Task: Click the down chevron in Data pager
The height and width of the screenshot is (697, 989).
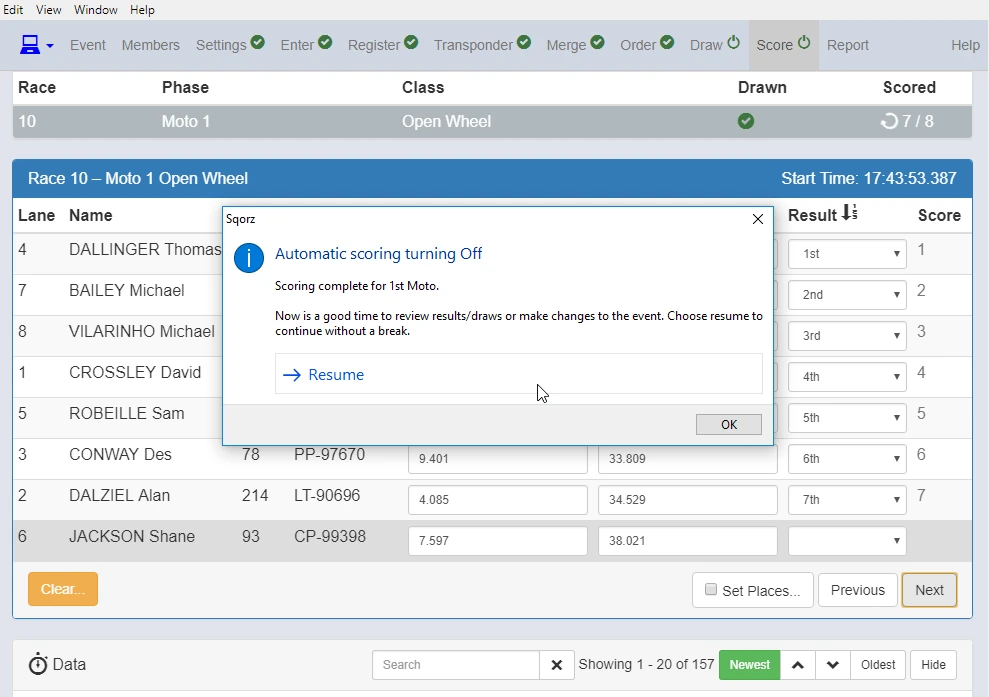Action: pyautogui.click(x=833, y=665)
